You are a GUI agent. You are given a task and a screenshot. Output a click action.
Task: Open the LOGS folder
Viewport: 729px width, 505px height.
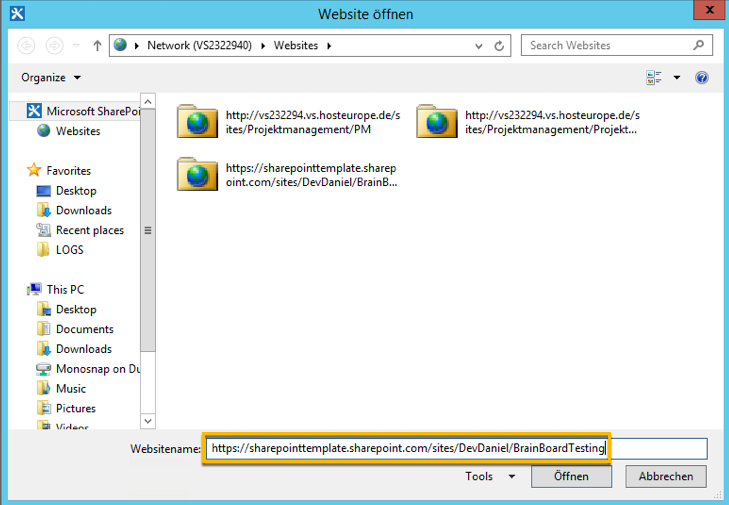70,250
